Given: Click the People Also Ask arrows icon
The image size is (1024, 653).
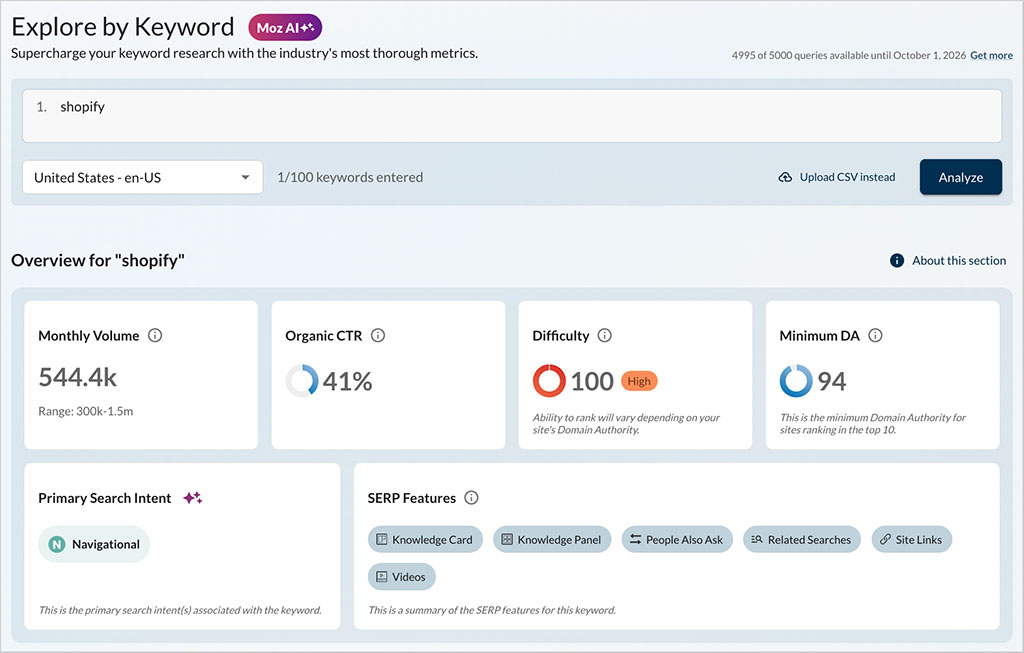Looking at the screenshot, I should tap(635, 539).
